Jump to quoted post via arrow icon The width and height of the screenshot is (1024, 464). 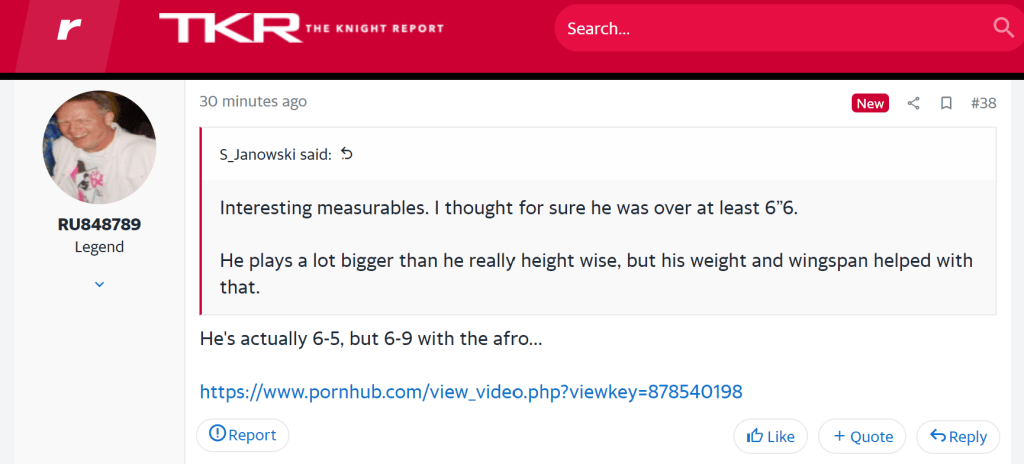pyautogui.click(x=347, y=154)
